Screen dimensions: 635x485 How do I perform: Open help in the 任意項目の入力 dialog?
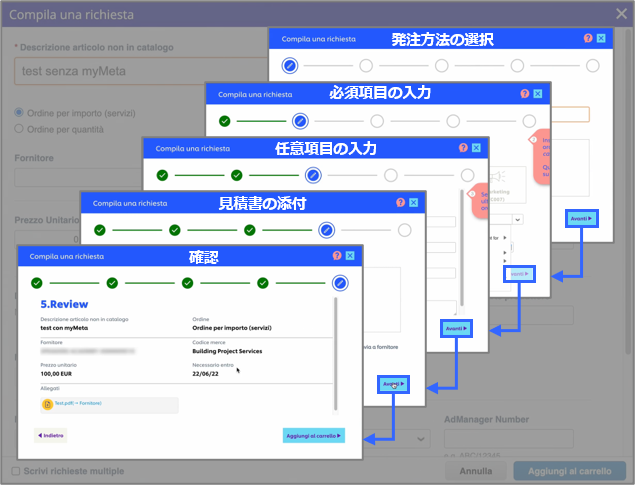[463, 148]
